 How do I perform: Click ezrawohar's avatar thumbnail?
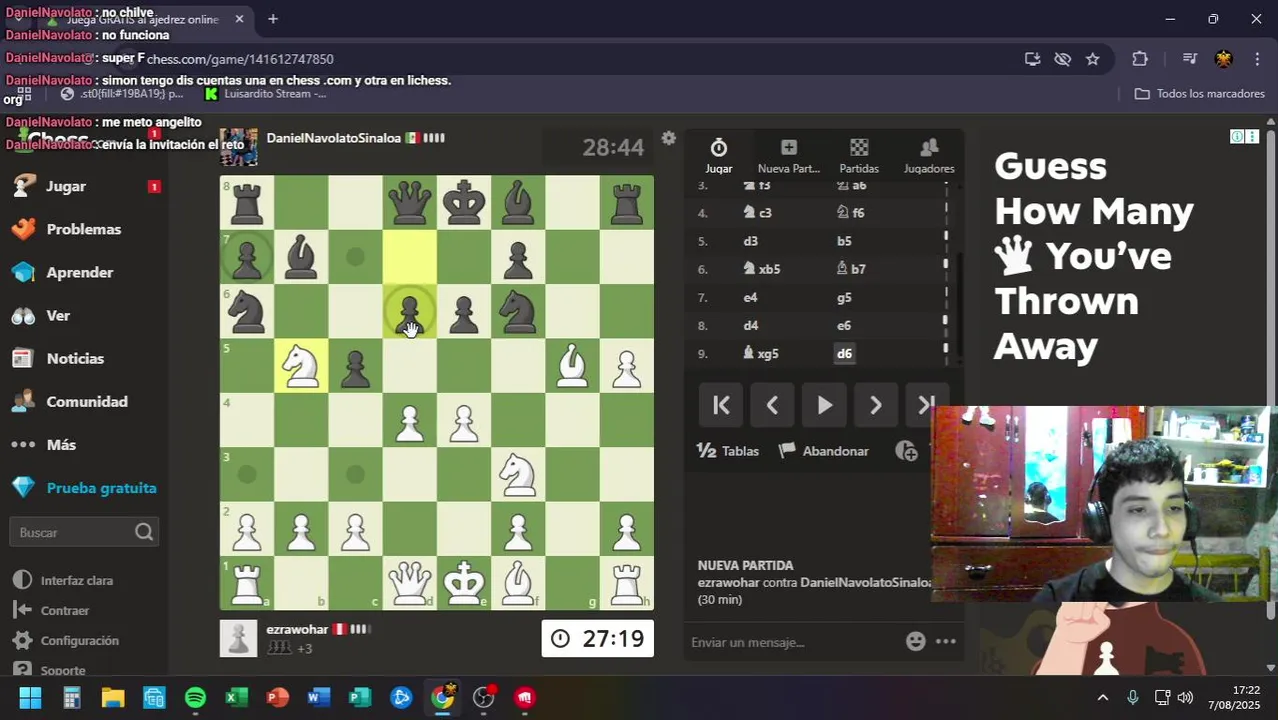point(238,638)
